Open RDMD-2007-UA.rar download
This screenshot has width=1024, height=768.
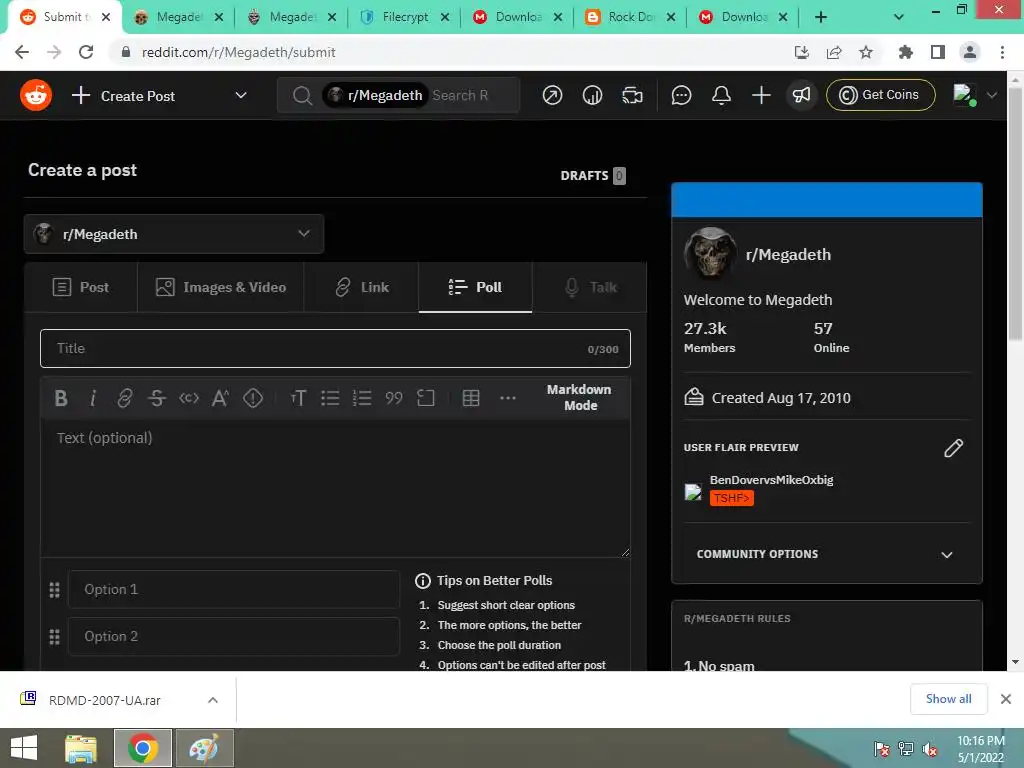[x=104, y=700]
